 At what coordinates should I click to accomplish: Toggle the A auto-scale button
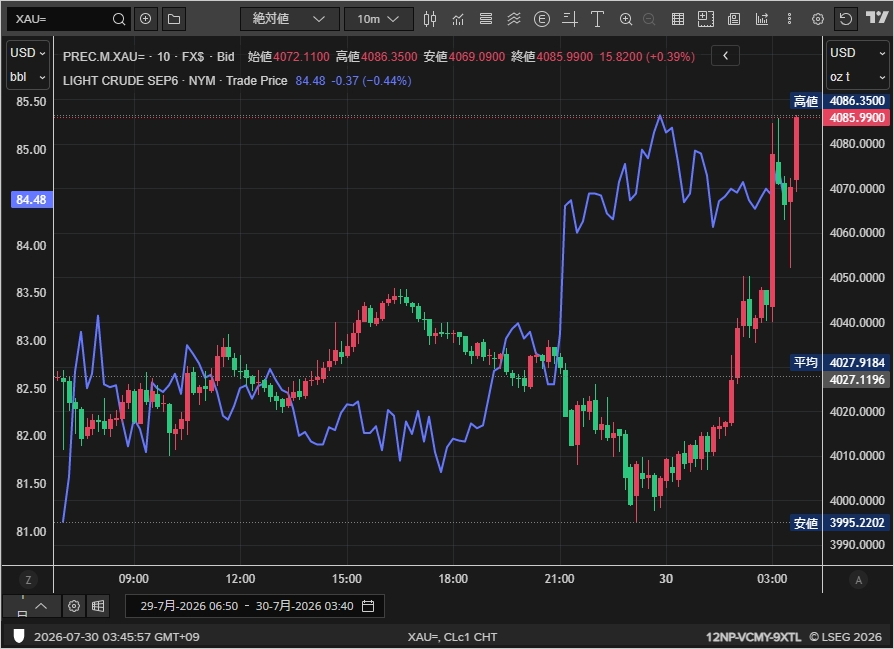pos(858,580)
